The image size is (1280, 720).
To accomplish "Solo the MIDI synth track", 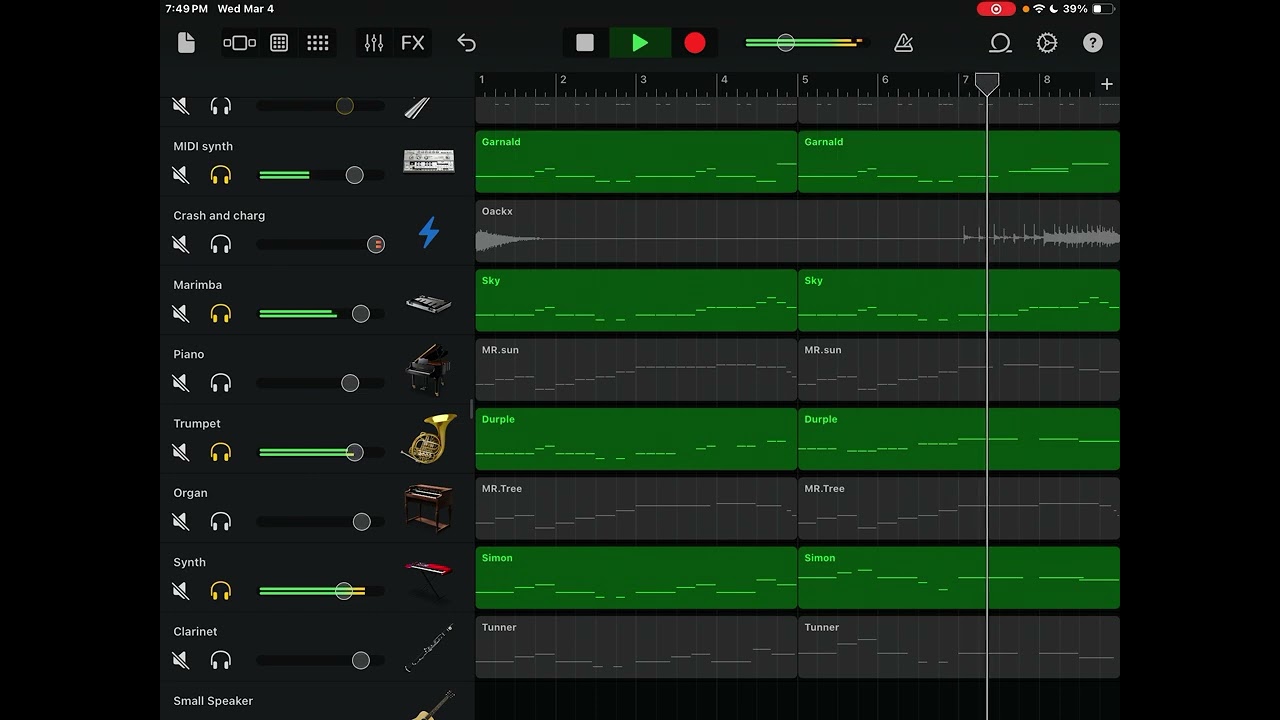I will click(x=221, y=175).
